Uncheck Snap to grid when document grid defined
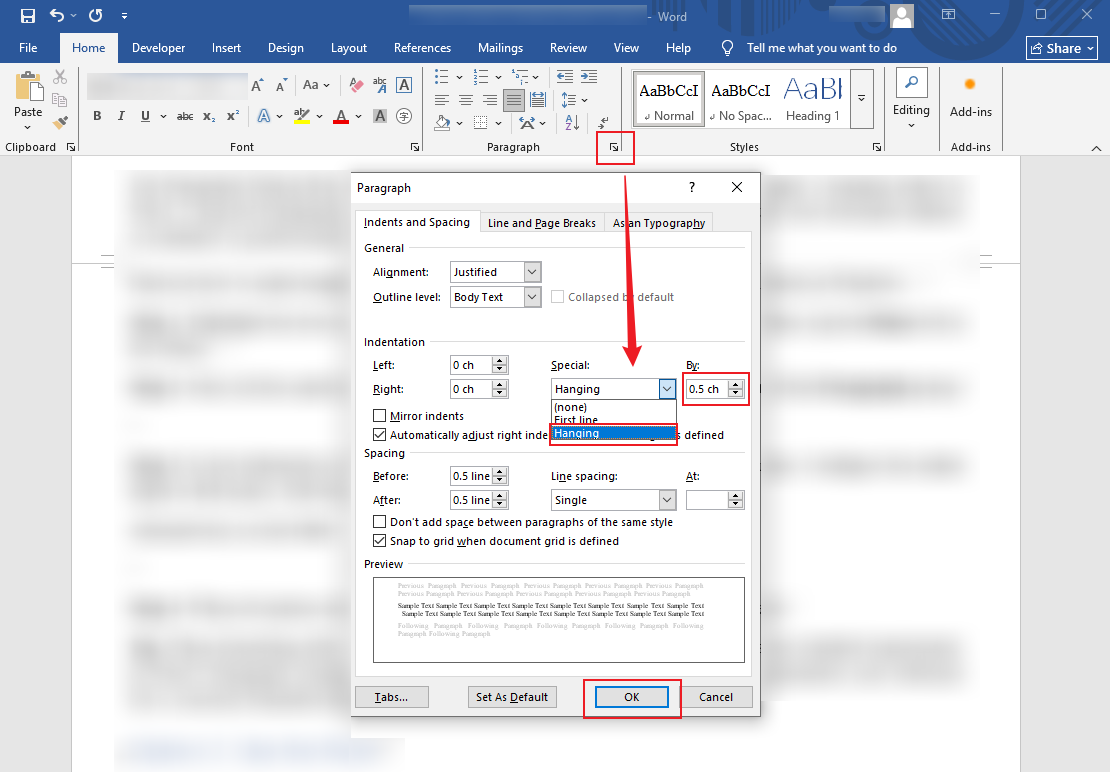Viewport: 1110px width, 772px height. click(x=380, y=543)
